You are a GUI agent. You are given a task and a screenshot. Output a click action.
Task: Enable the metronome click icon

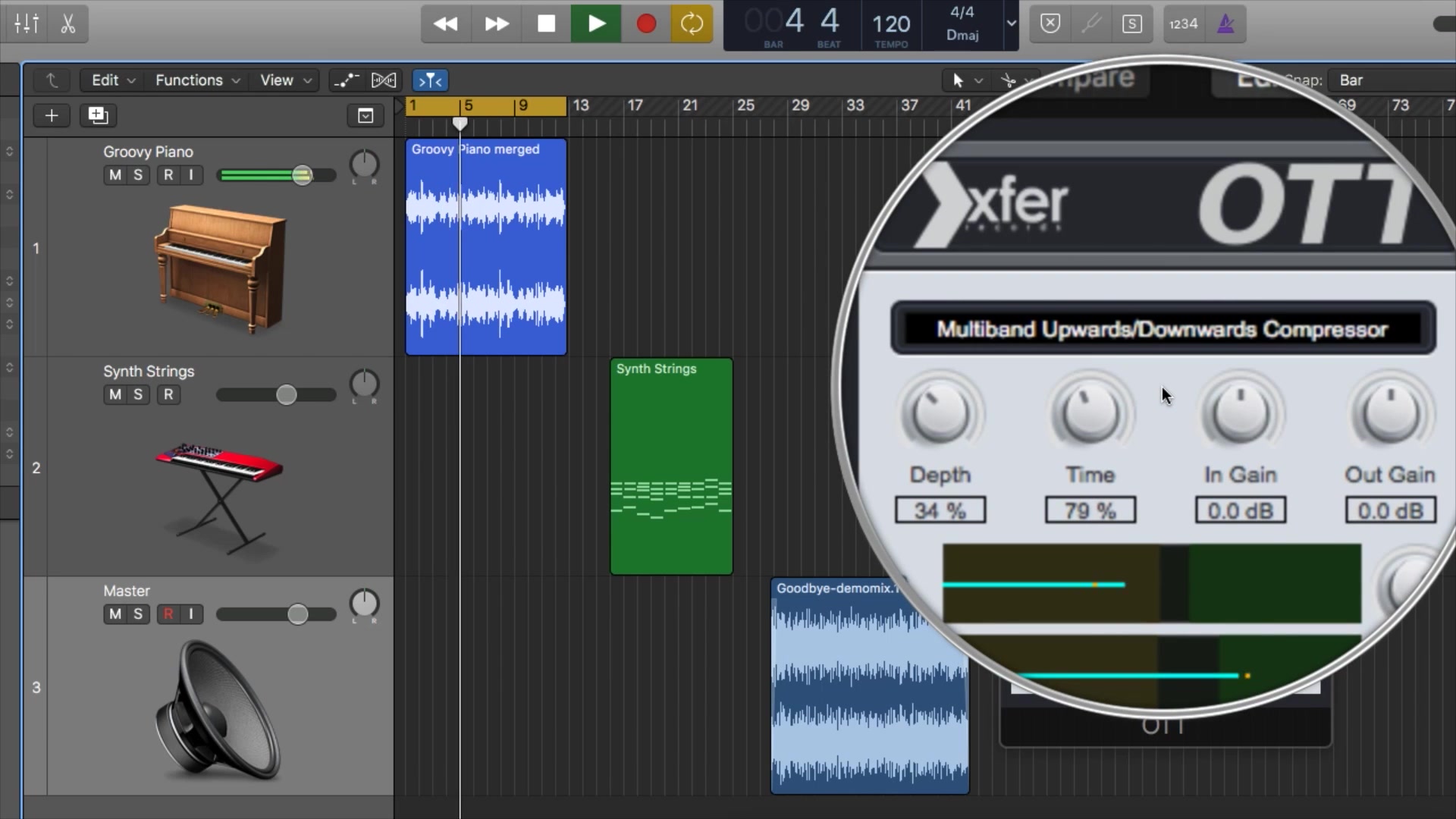(x=1225, y=24)
